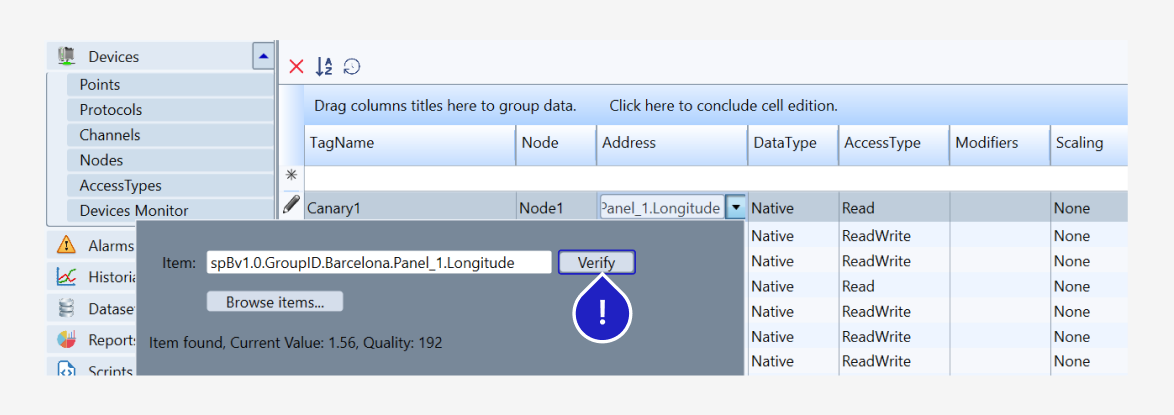Click the Browse items button
The image size is (1174, 415).
click(275, 302)
